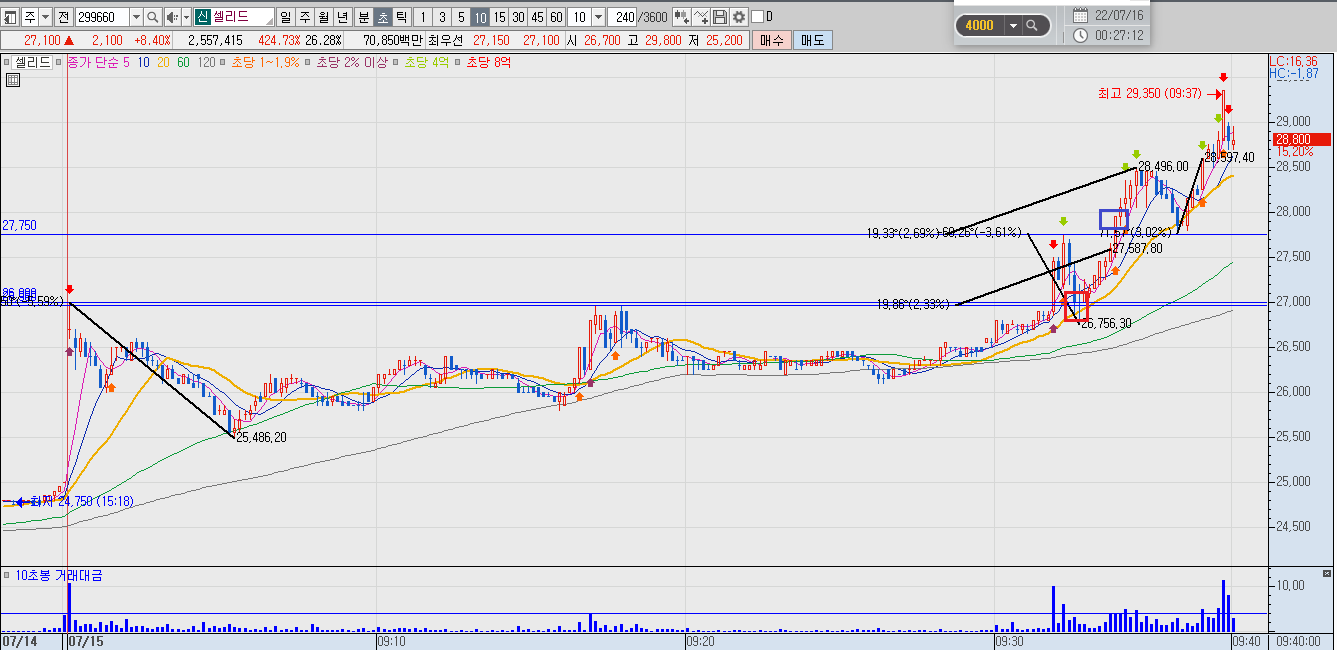
Task: Click the magnifier icon in 4000 widget
Action: (1033, 25)
